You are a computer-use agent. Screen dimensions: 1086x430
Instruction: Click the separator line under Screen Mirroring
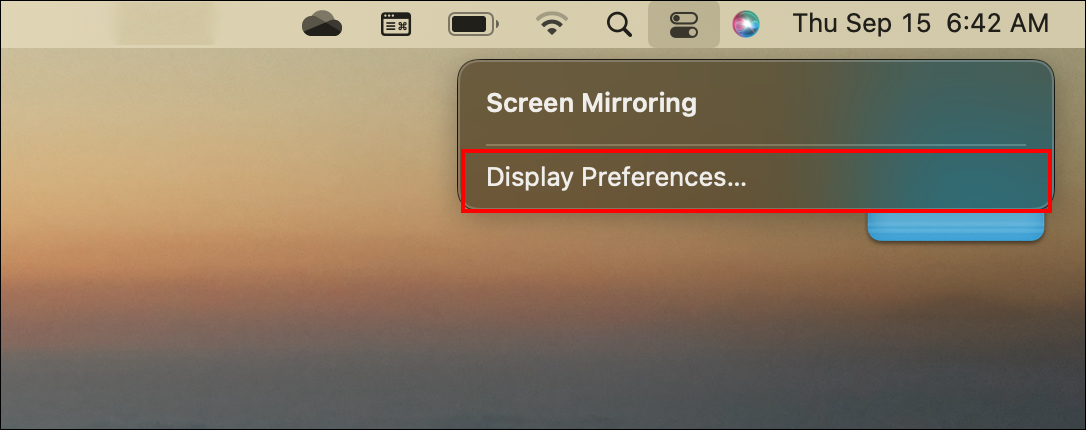tap(755, 145)
